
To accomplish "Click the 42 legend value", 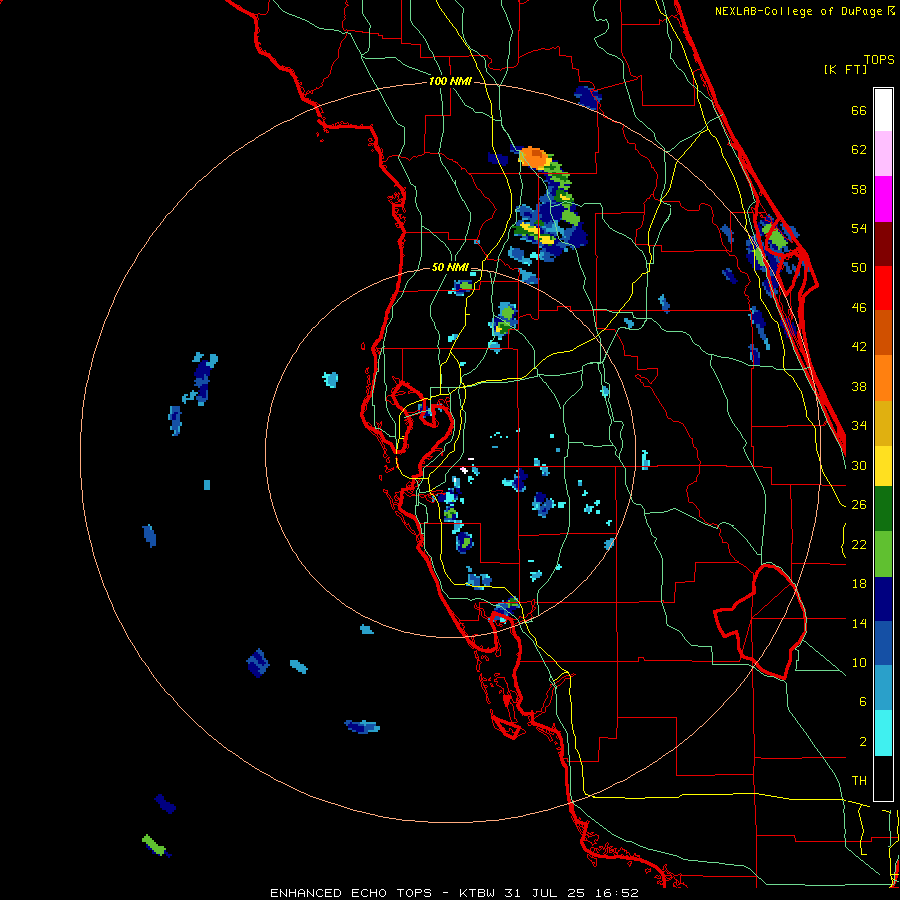I will (859, 347).
